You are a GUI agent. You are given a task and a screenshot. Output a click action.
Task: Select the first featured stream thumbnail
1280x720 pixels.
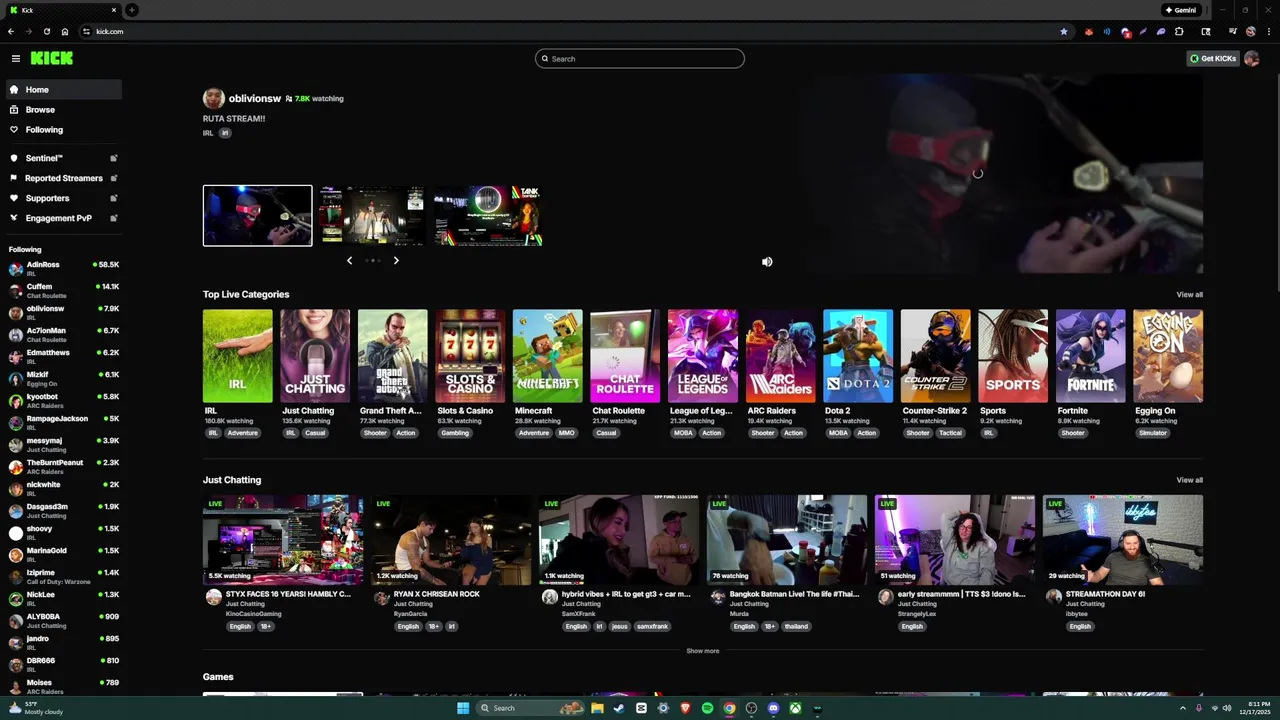pos(257,215)
